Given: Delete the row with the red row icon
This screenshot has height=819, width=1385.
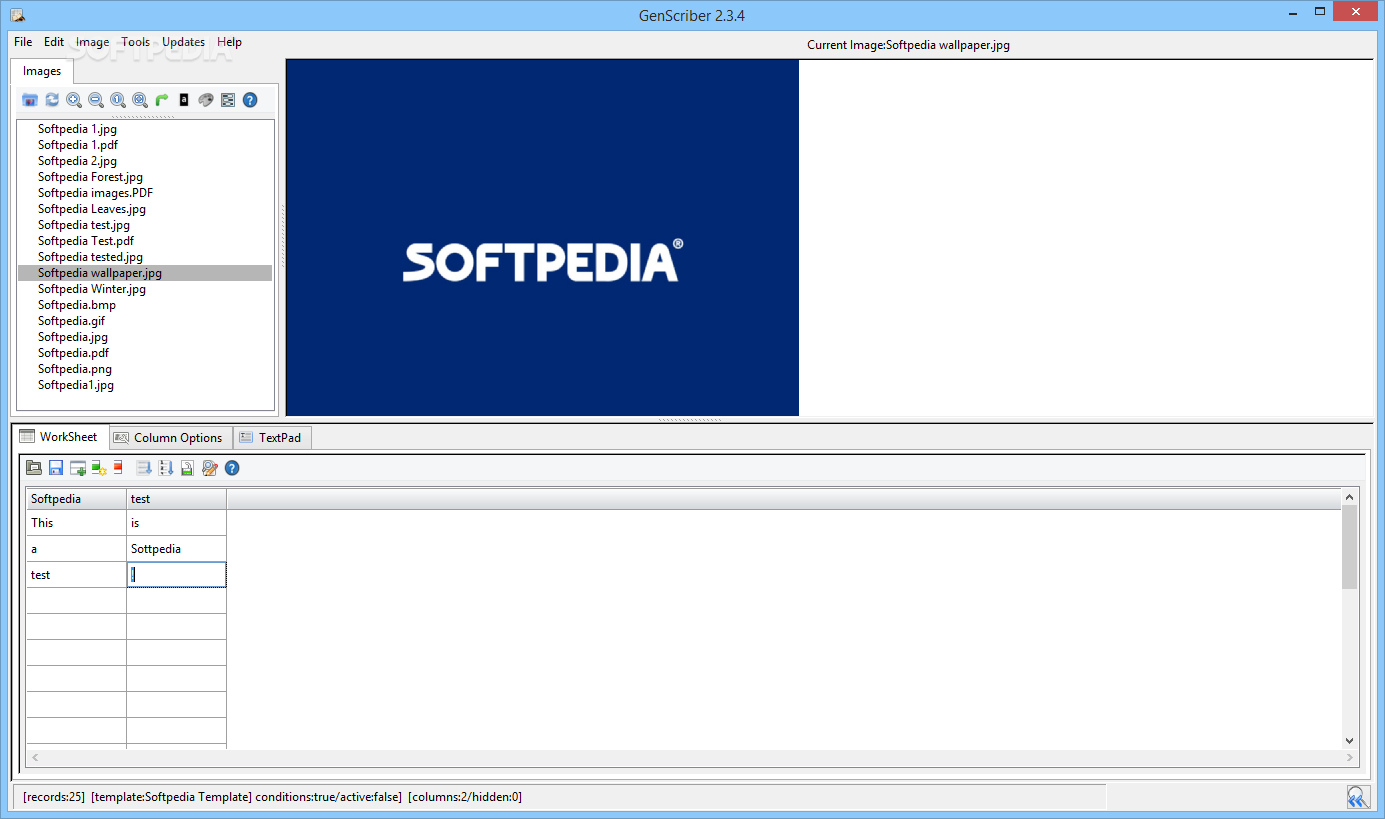Looking at the screenshot, I should 118,467.
